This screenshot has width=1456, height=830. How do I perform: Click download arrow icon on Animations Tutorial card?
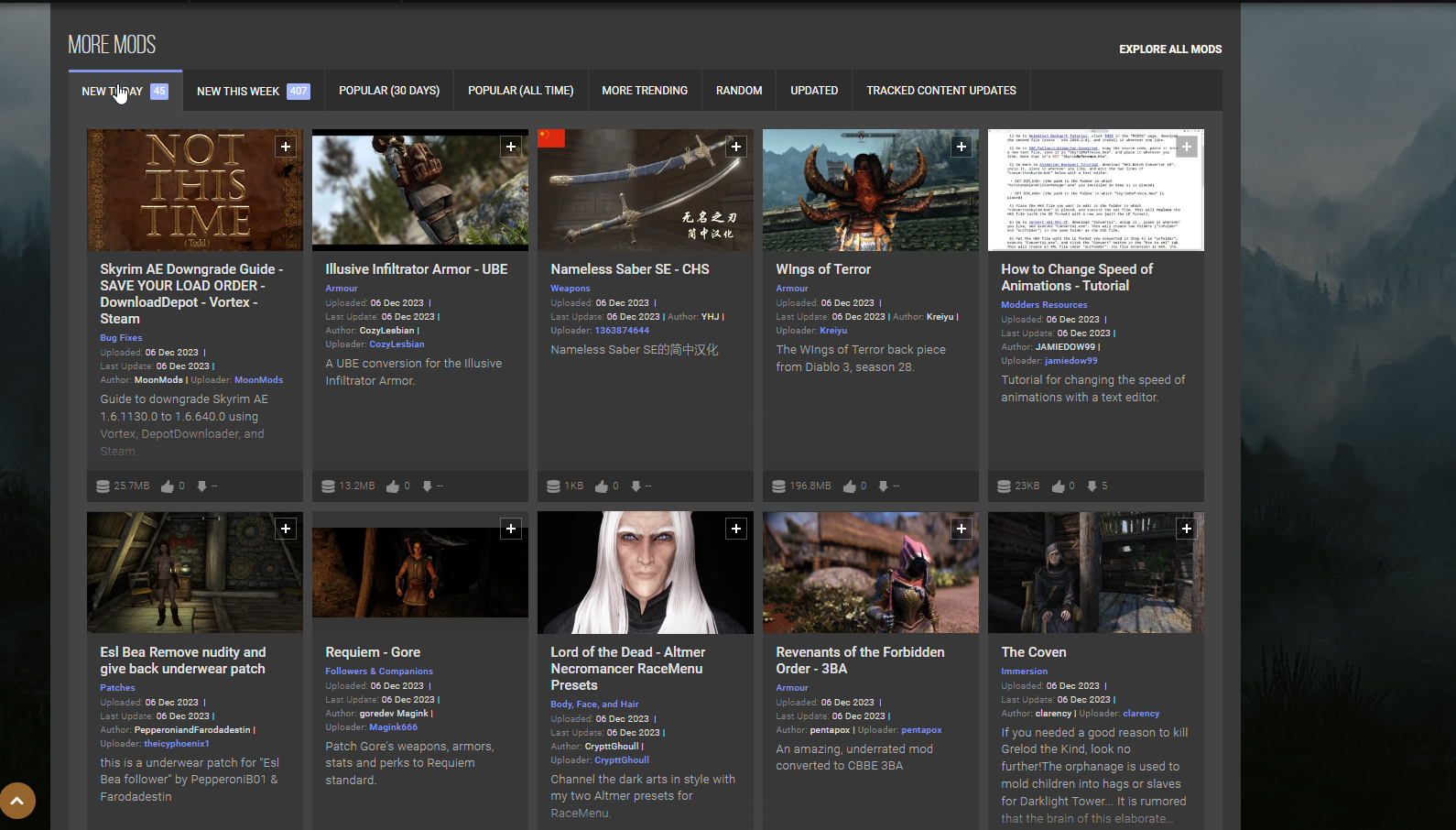pyautogui.click(x=1092, y=486)
